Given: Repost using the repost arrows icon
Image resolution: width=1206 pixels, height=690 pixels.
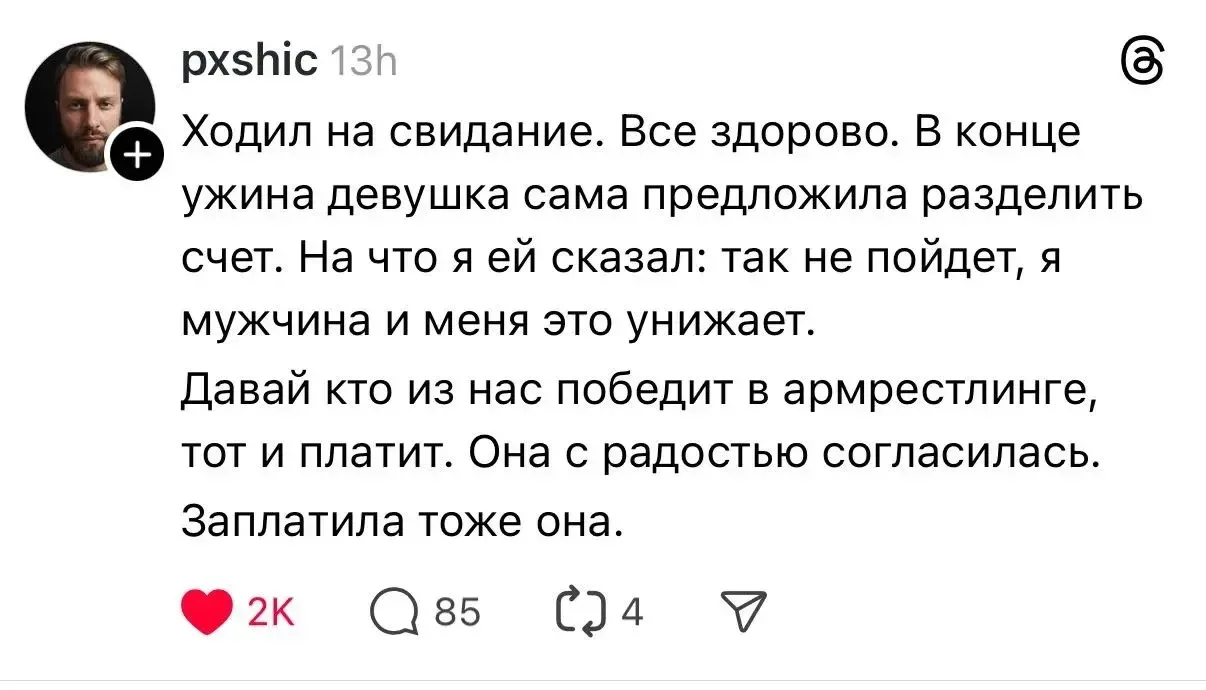Looking at the screenshot, I should tap(586, 611).
